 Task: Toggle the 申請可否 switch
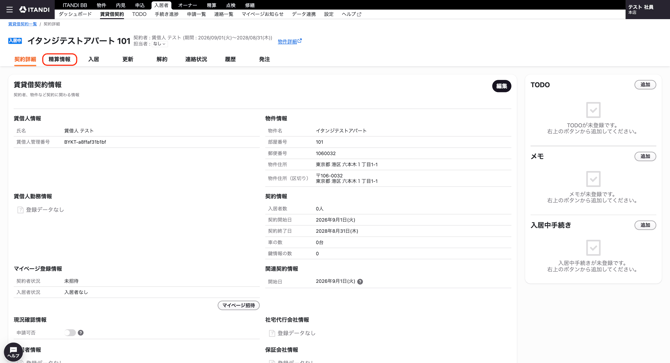point(70,333)
